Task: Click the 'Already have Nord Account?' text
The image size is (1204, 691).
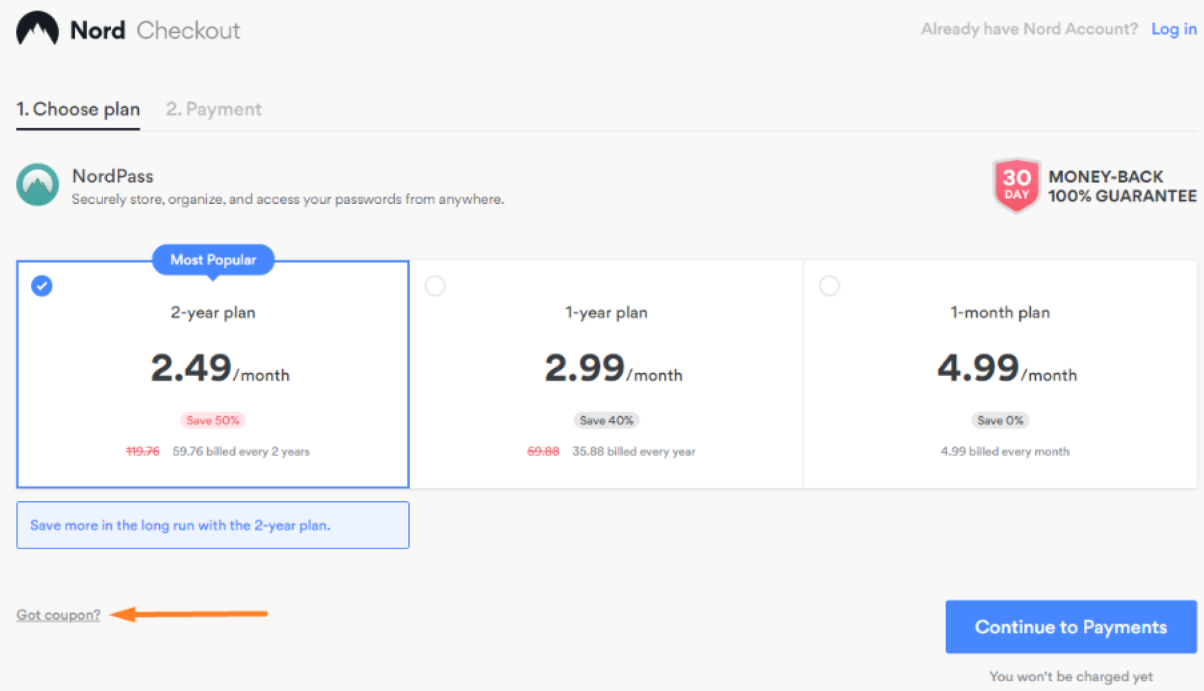Action: click(x=1029, y=29)
